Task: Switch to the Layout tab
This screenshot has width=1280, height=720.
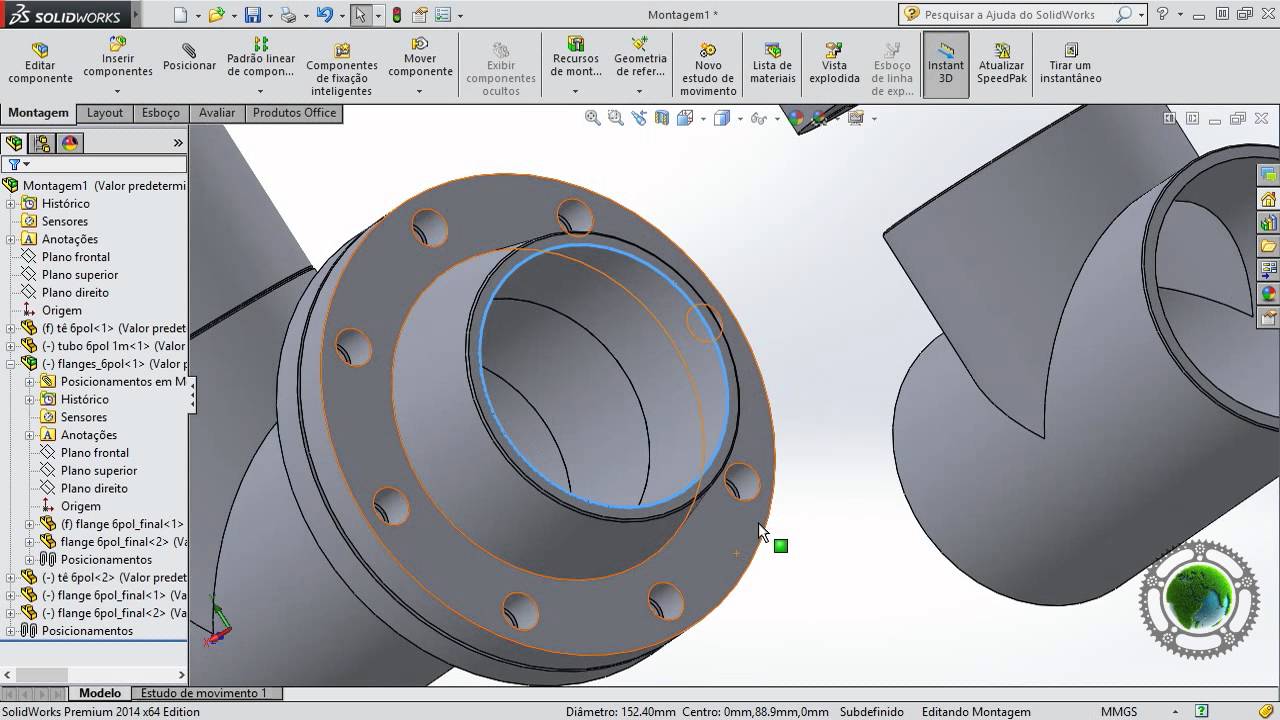Action: pyautogui.click(x=105, y=113)
